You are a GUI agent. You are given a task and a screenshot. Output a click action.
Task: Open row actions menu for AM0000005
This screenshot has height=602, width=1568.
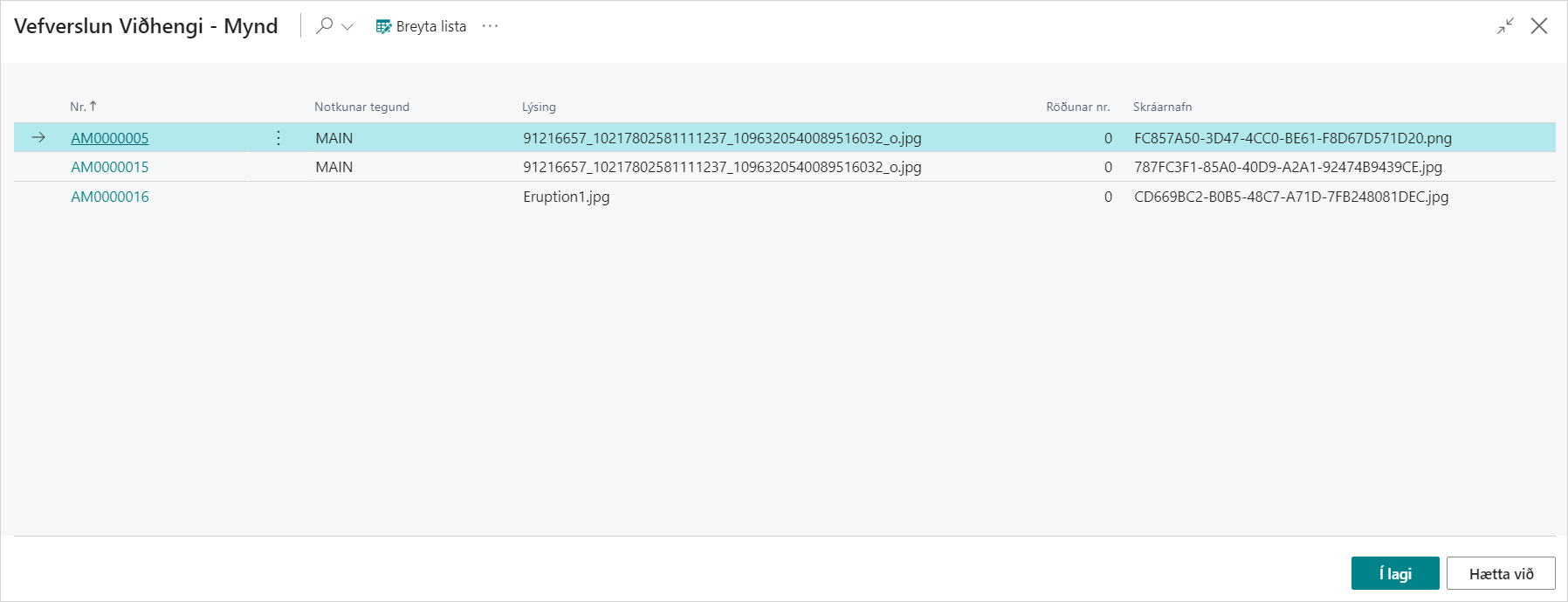click(x=279, y=138)
